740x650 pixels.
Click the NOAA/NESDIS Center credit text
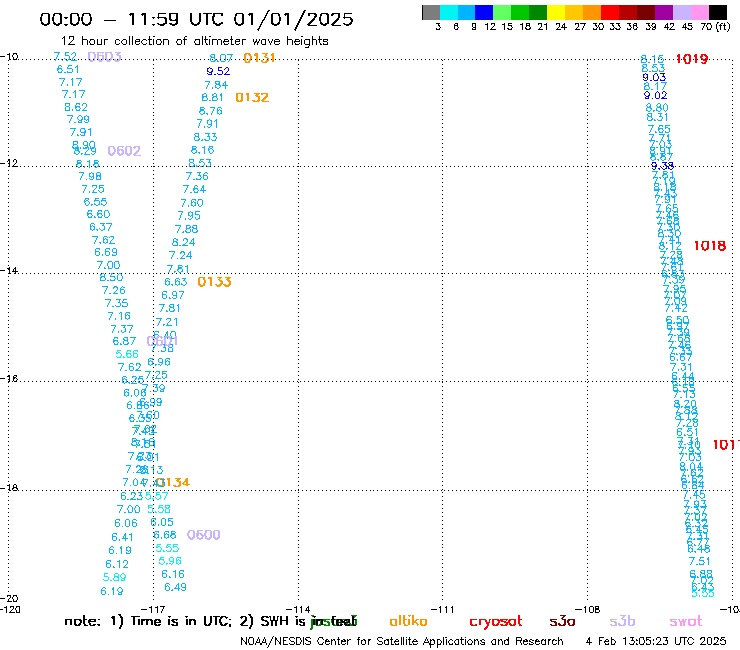coord(402,641)
